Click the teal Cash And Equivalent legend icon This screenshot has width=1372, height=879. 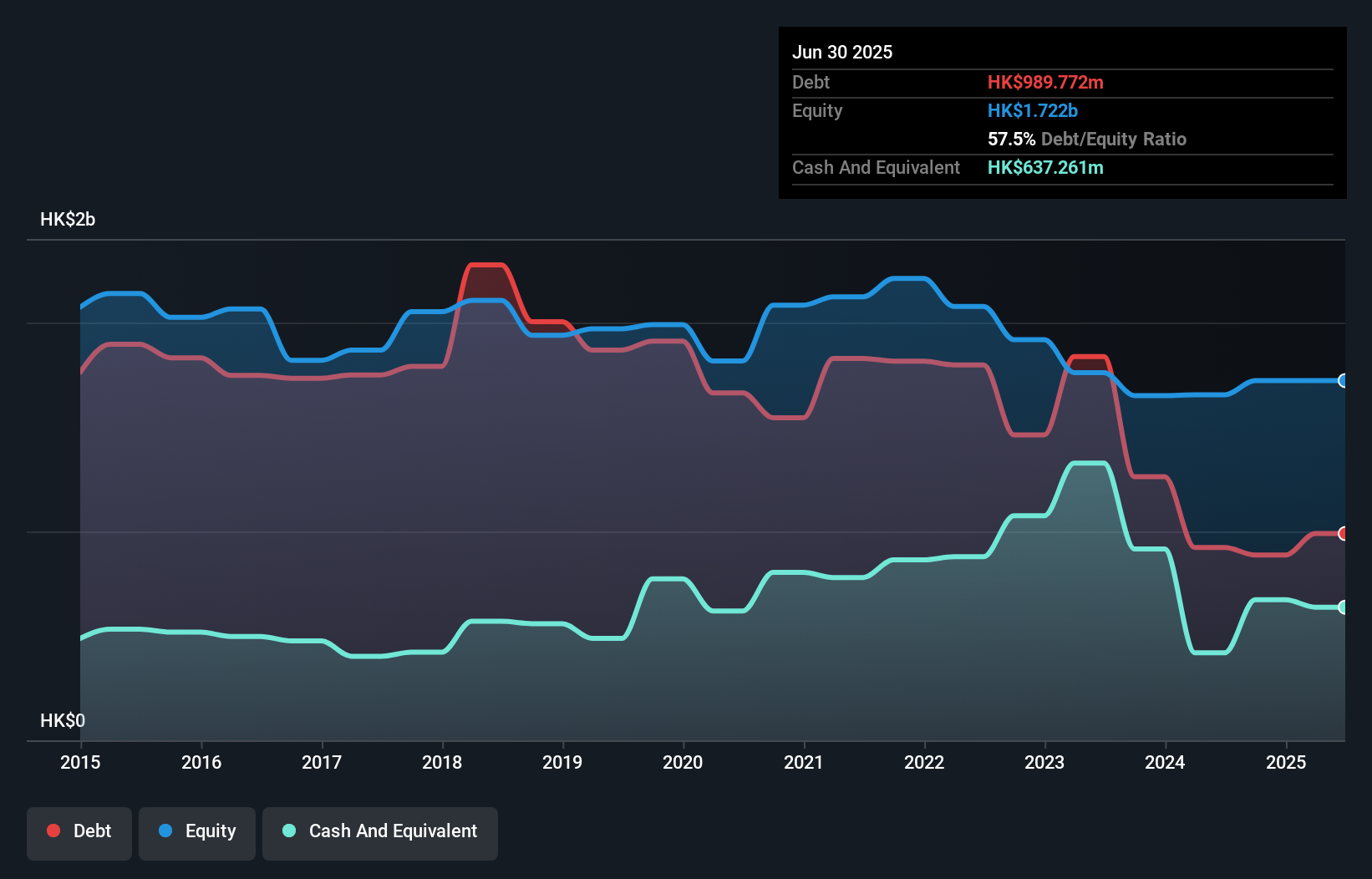point(288,831)
